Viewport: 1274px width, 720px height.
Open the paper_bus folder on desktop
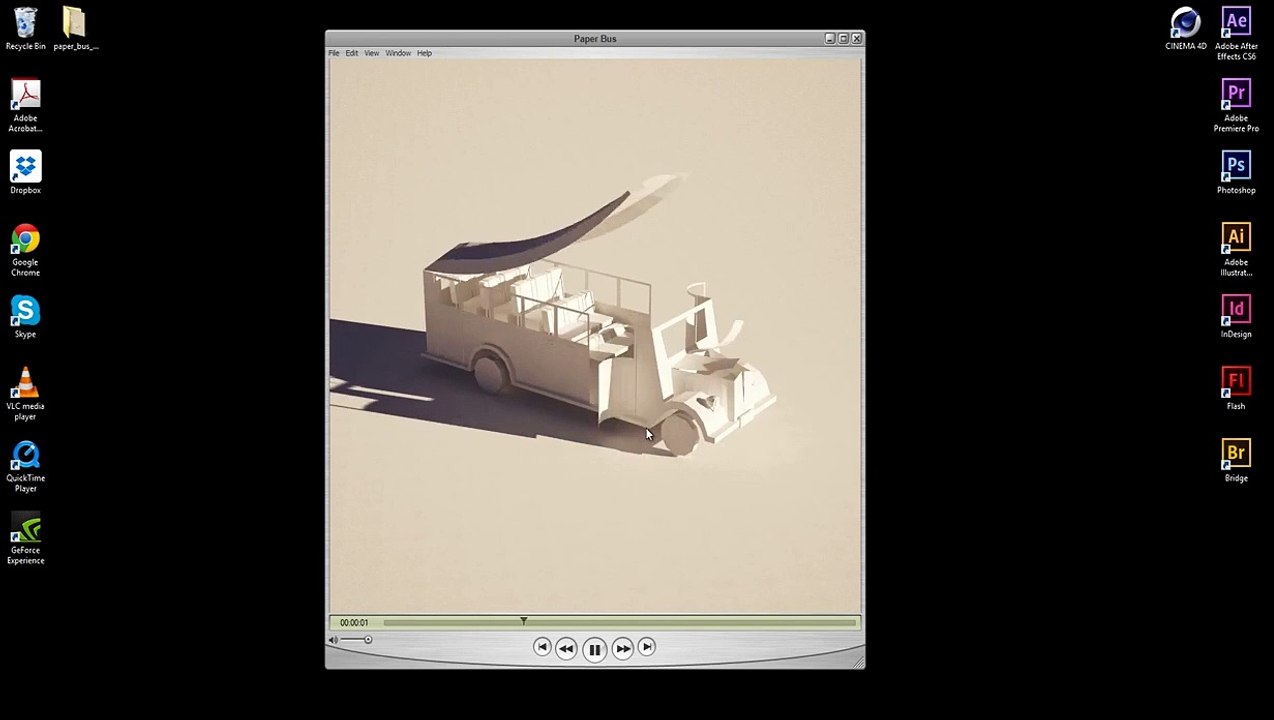pyautogui.click(x=75, y=28)
